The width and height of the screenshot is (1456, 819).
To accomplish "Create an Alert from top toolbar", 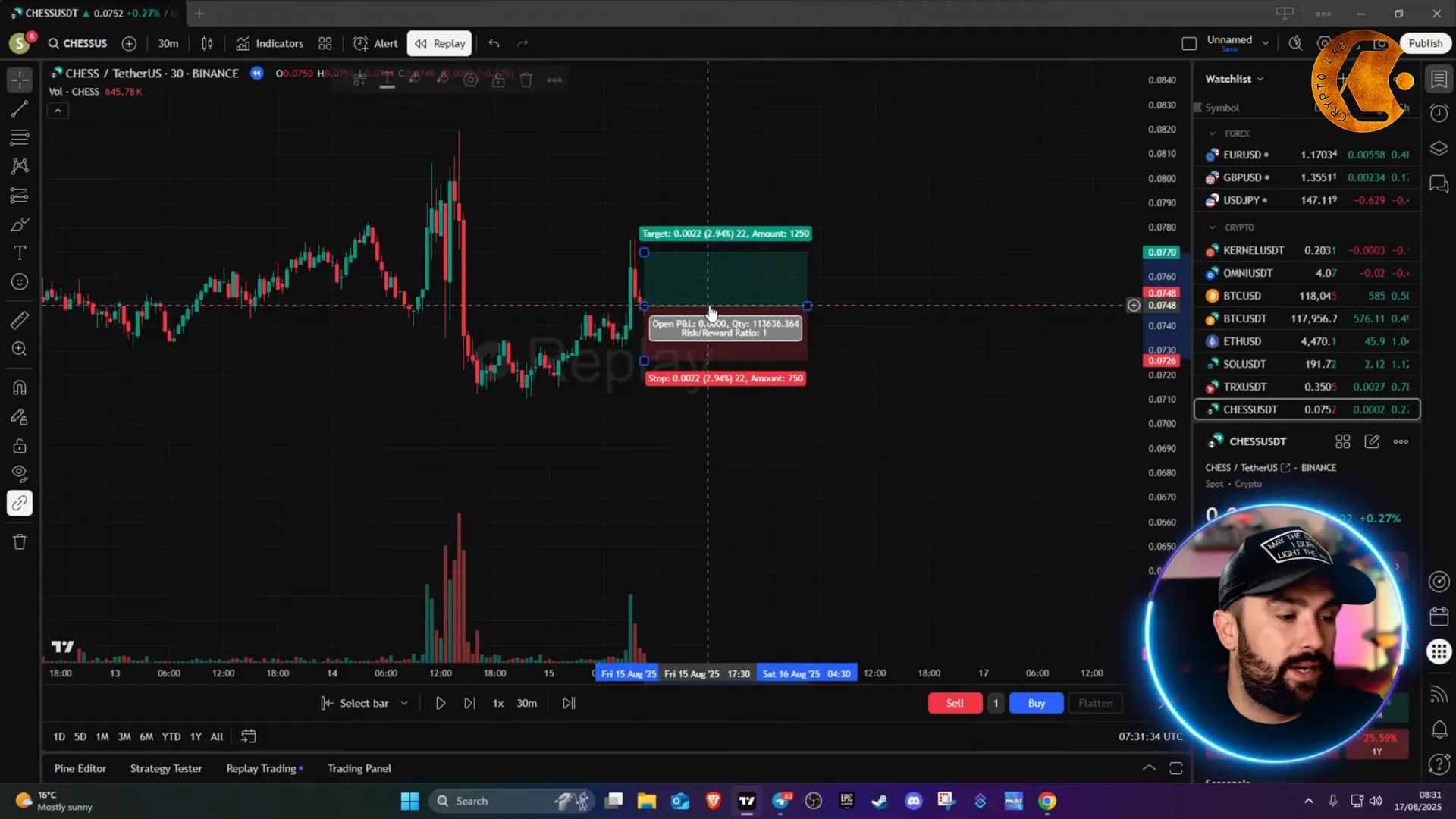I will click(375, 43).
